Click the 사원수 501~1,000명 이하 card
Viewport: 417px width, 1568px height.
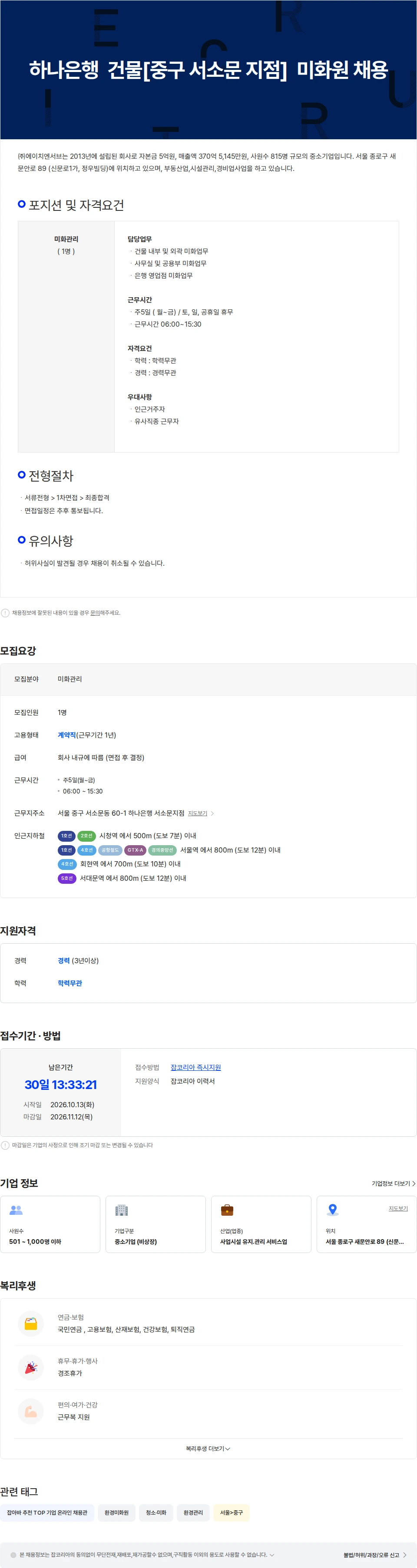pos(50,1224)
